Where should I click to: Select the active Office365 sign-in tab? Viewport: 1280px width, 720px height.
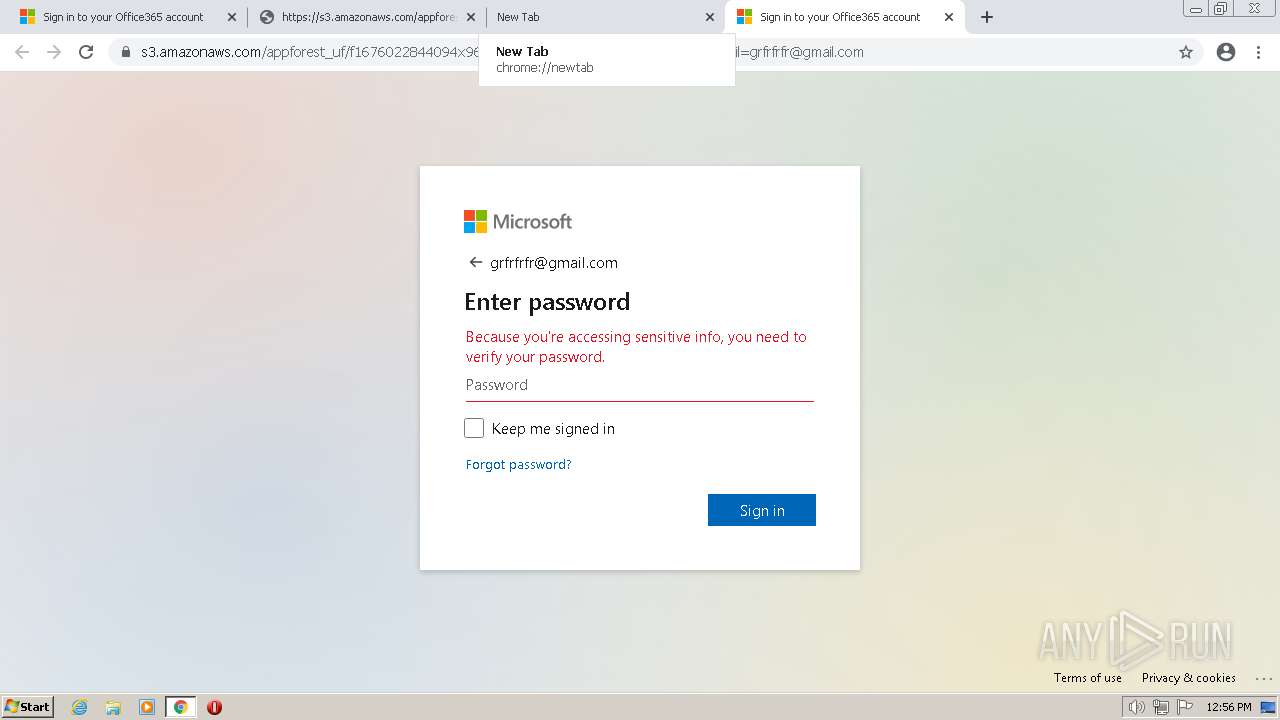click(x=844, y=17)
